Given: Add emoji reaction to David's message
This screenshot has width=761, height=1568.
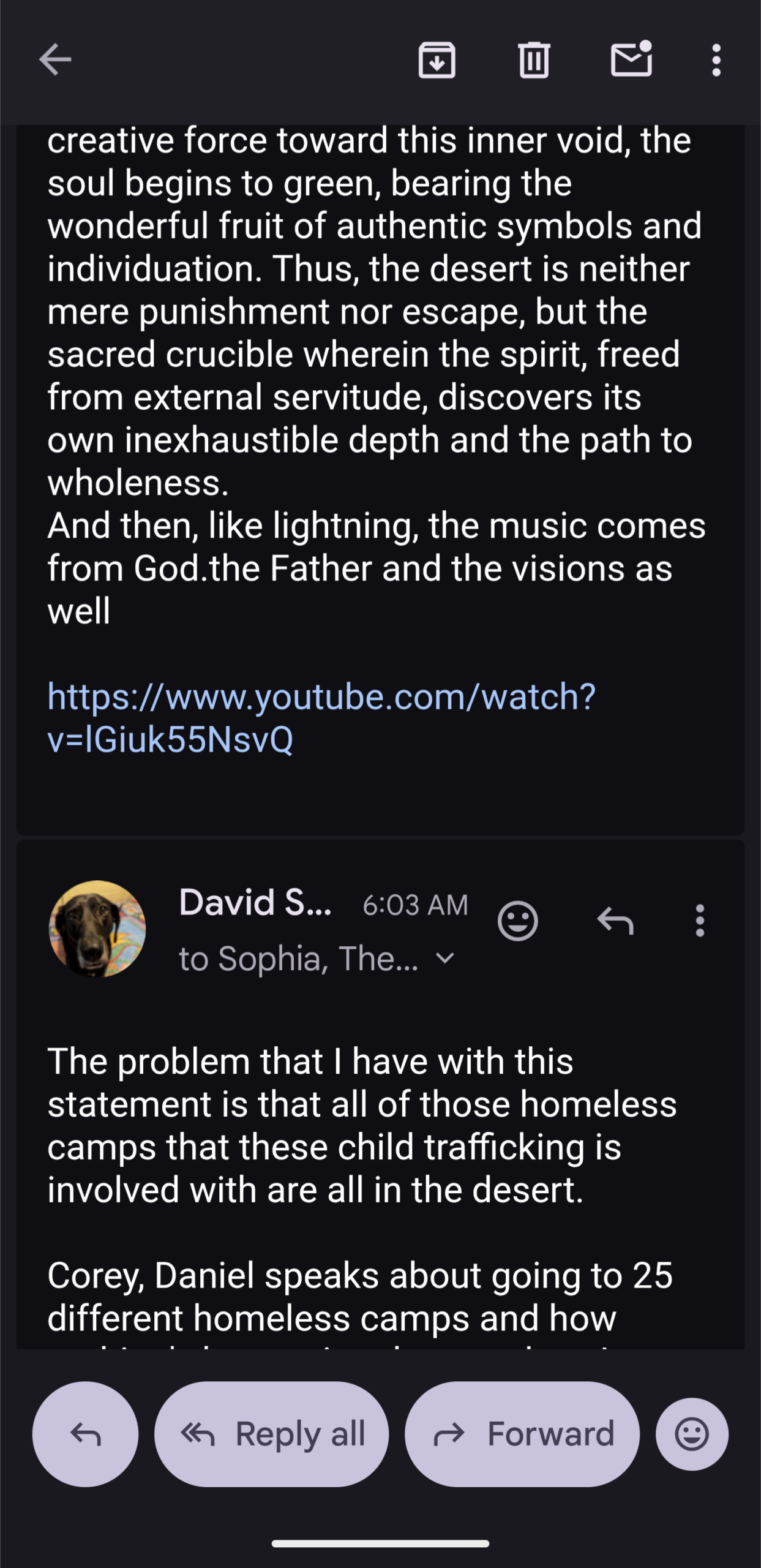Looking at the screenshot, I should [517, 921].
